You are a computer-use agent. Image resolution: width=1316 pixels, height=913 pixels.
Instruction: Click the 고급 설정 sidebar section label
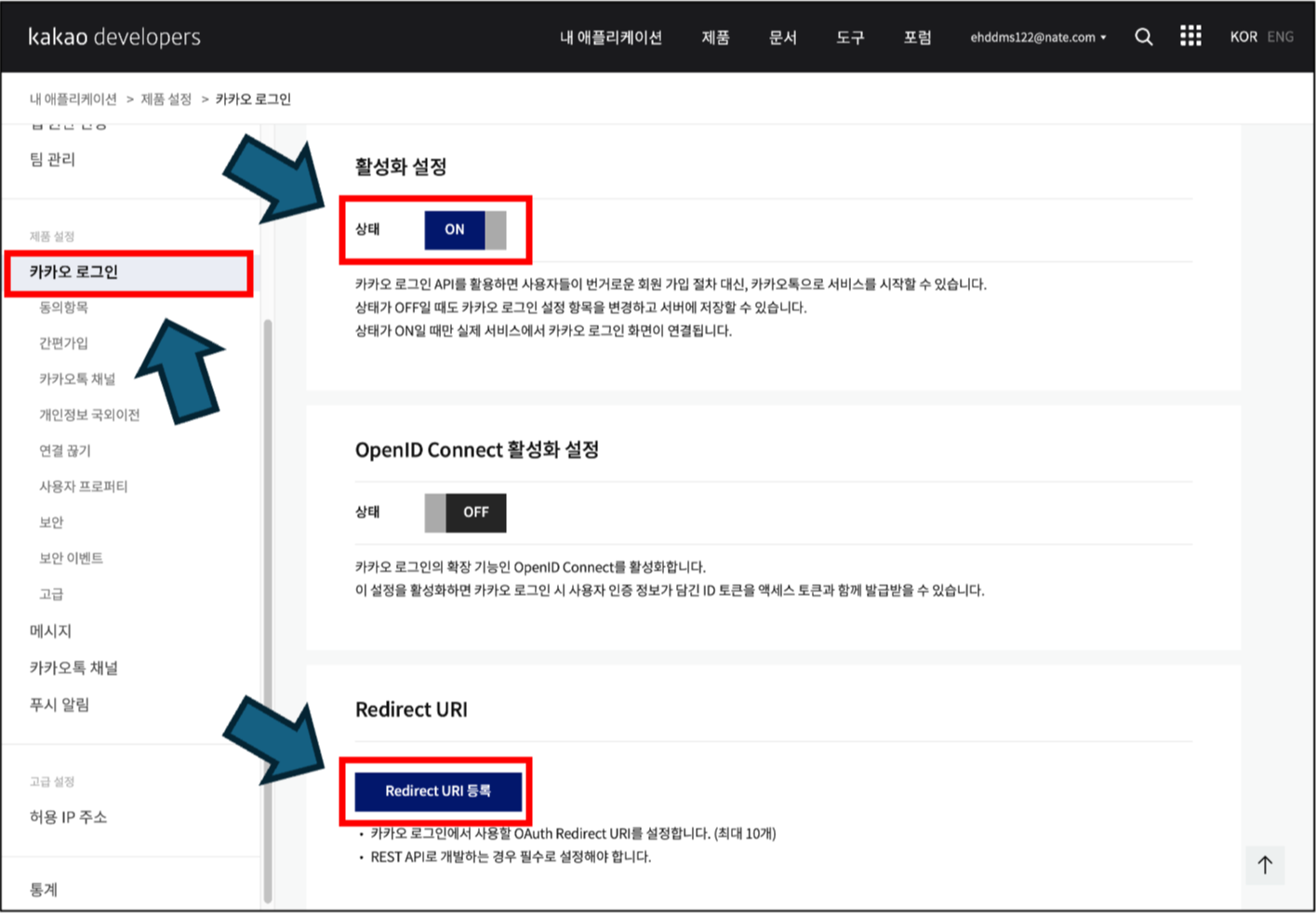click(52, 782)
